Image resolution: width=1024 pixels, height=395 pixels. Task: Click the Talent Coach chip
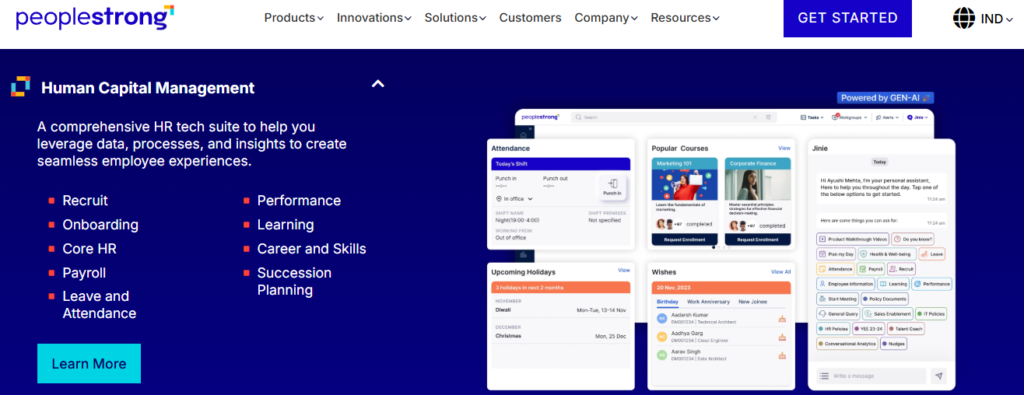point(905,328)
